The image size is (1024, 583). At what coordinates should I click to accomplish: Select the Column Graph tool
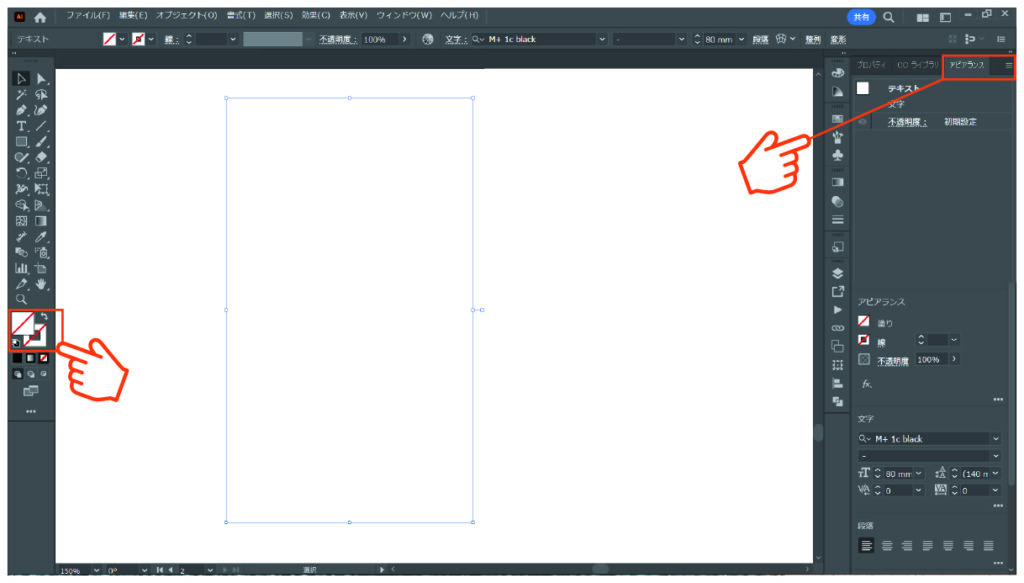[21, 268]
